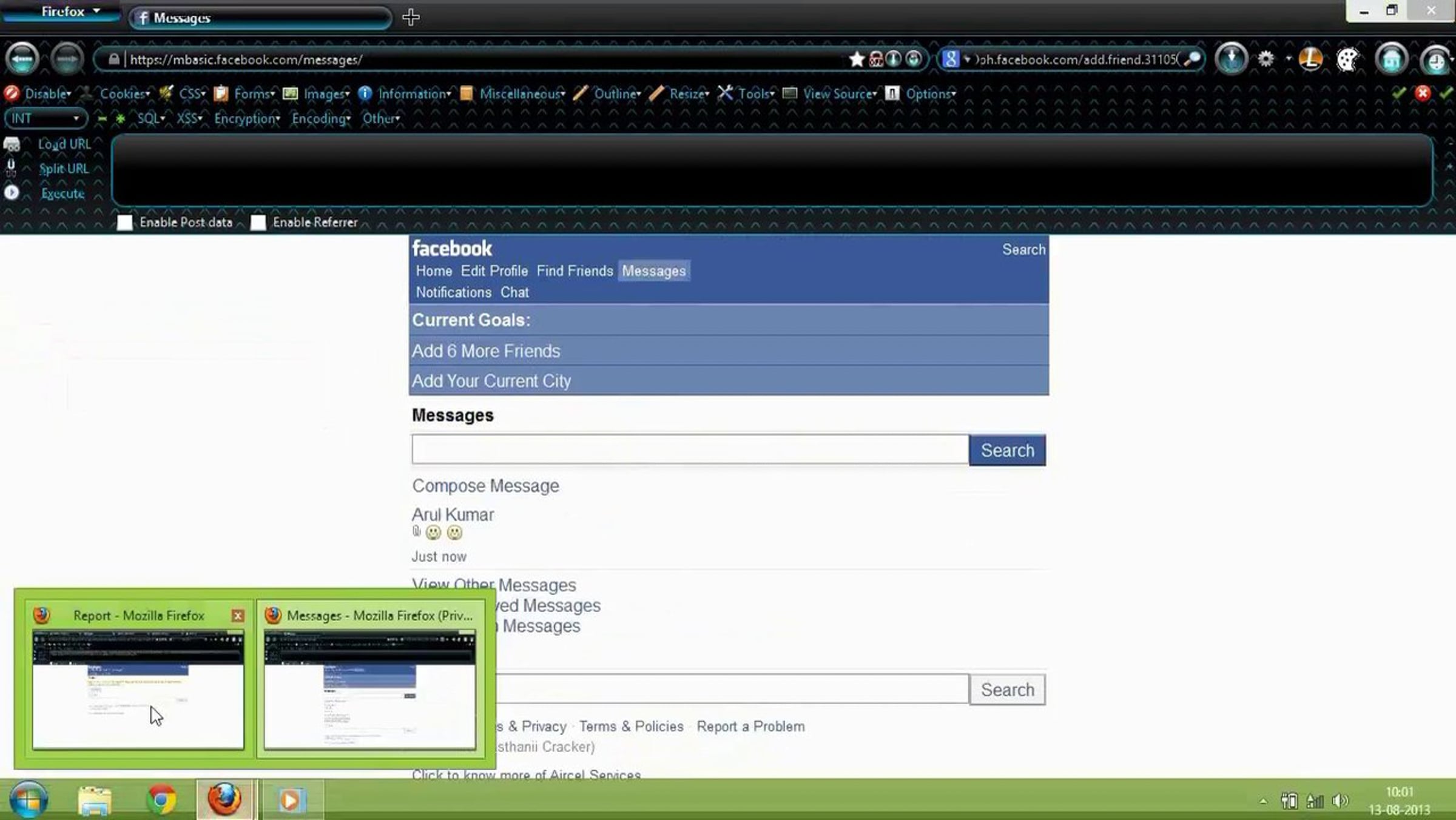Open the Edit Profile link

point(494,271)
